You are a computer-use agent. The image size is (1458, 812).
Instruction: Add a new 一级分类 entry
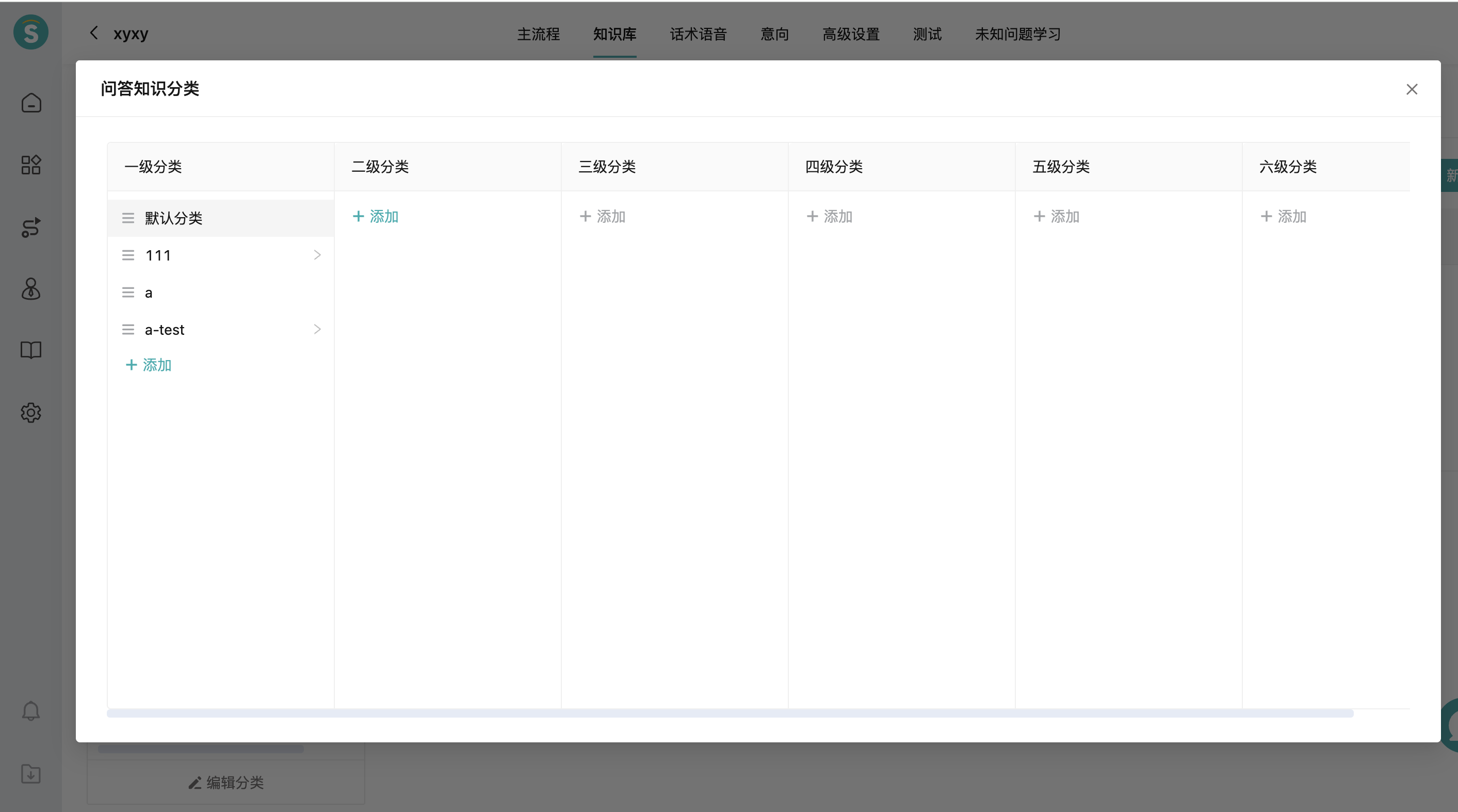coord(148,365)
